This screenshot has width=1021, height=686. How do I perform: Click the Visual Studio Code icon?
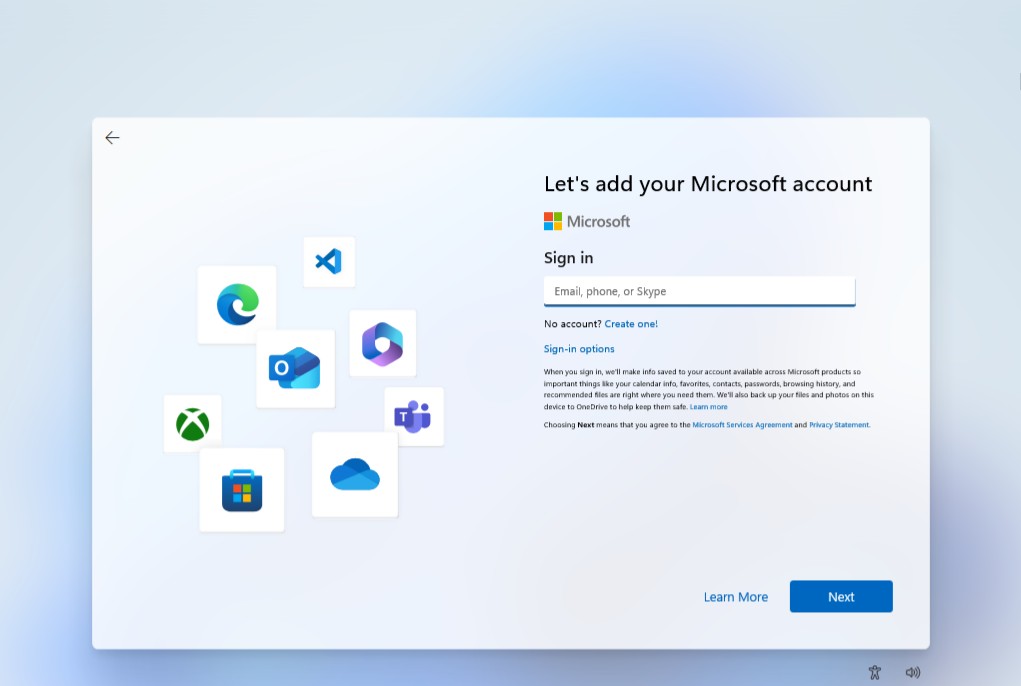[x=328, y=262]
